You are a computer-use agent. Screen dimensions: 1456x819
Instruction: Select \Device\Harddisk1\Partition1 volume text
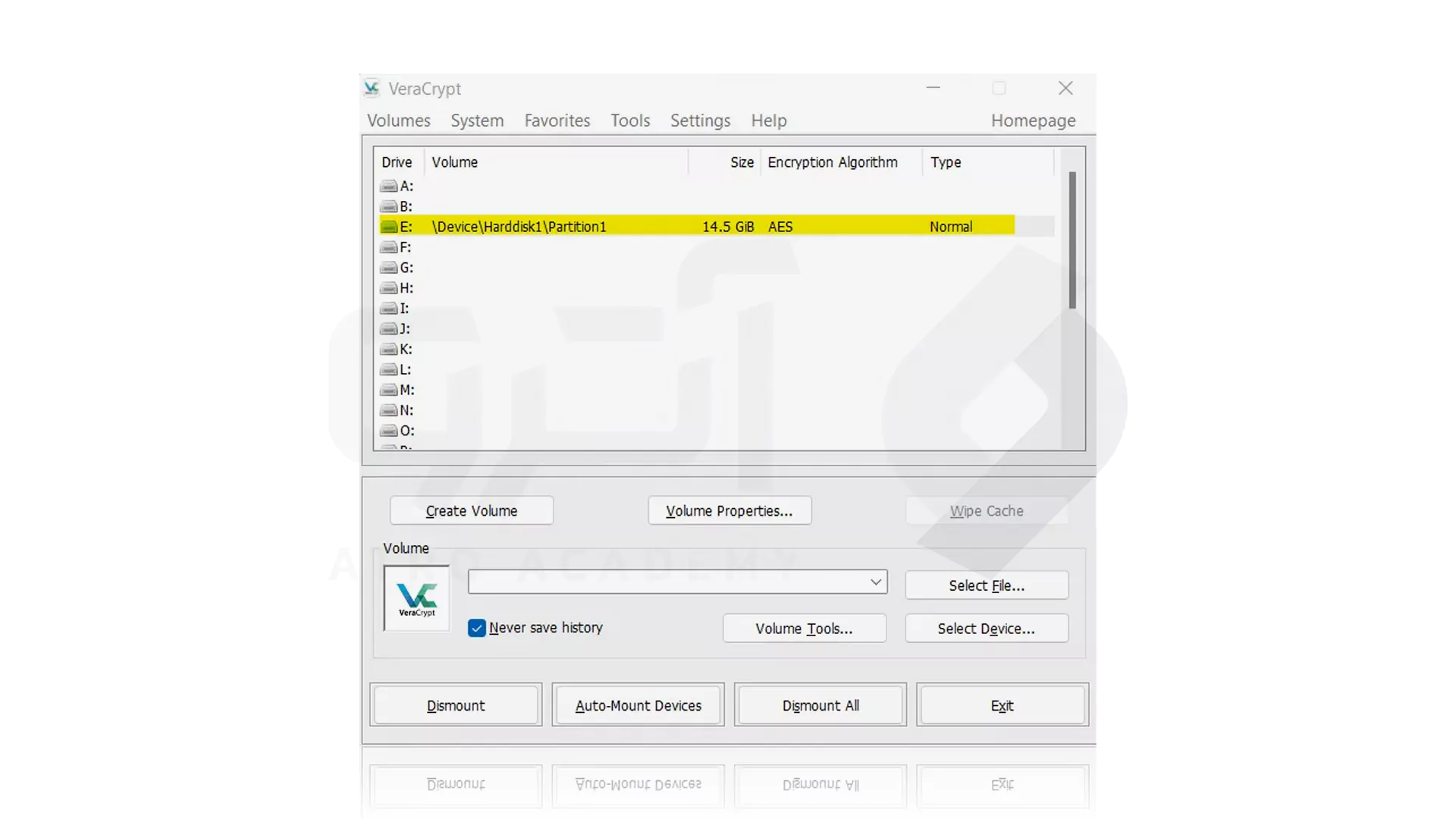click(519, 227)
